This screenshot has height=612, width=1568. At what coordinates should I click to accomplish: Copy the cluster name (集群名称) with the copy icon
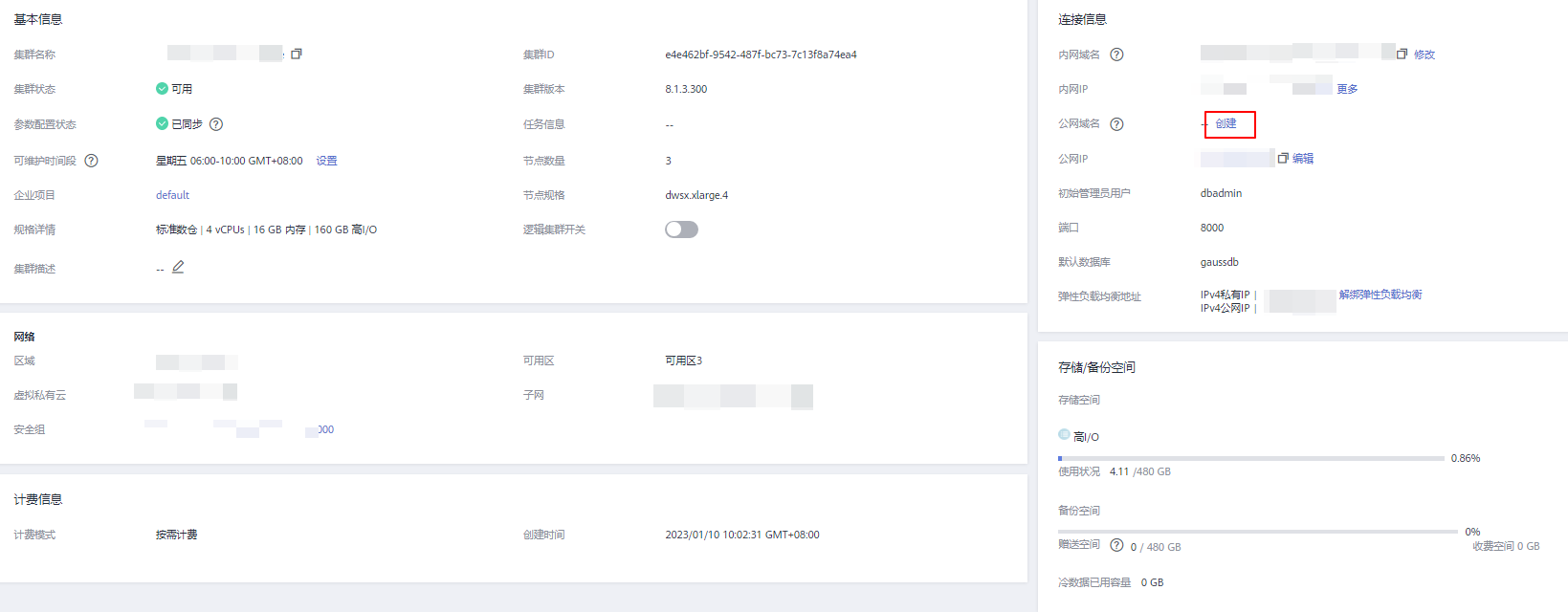tap(297, 54)
